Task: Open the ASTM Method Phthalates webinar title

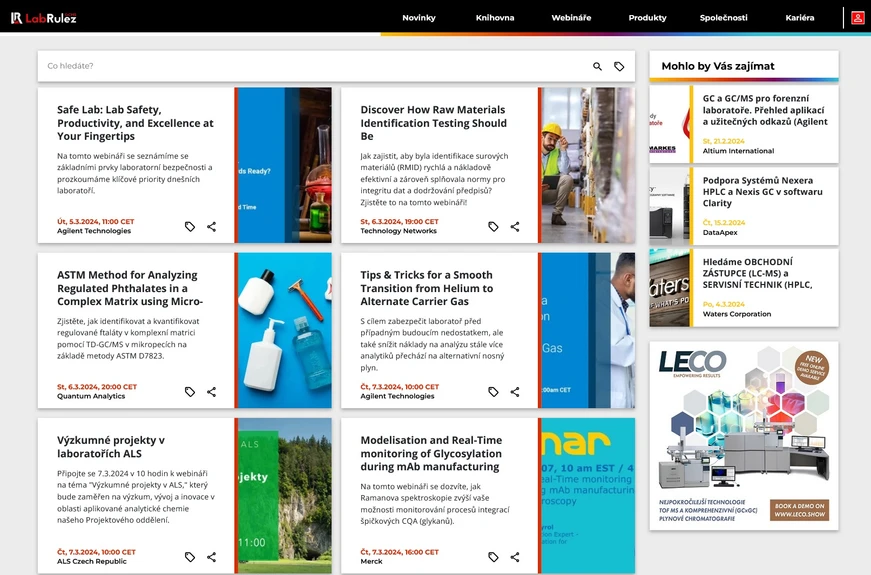Action: 128,288
